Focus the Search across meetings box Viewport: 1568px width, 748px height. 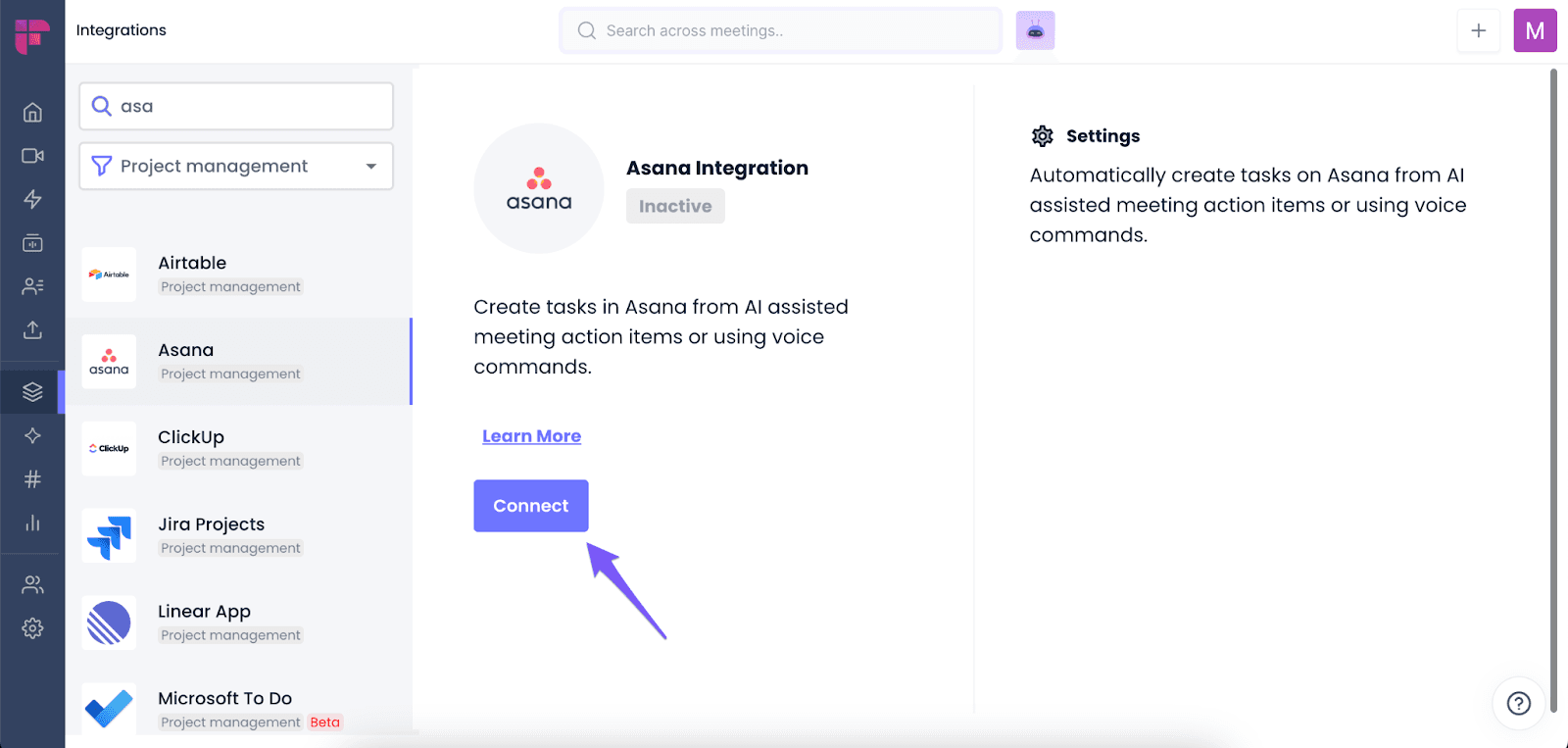[781, 30]
